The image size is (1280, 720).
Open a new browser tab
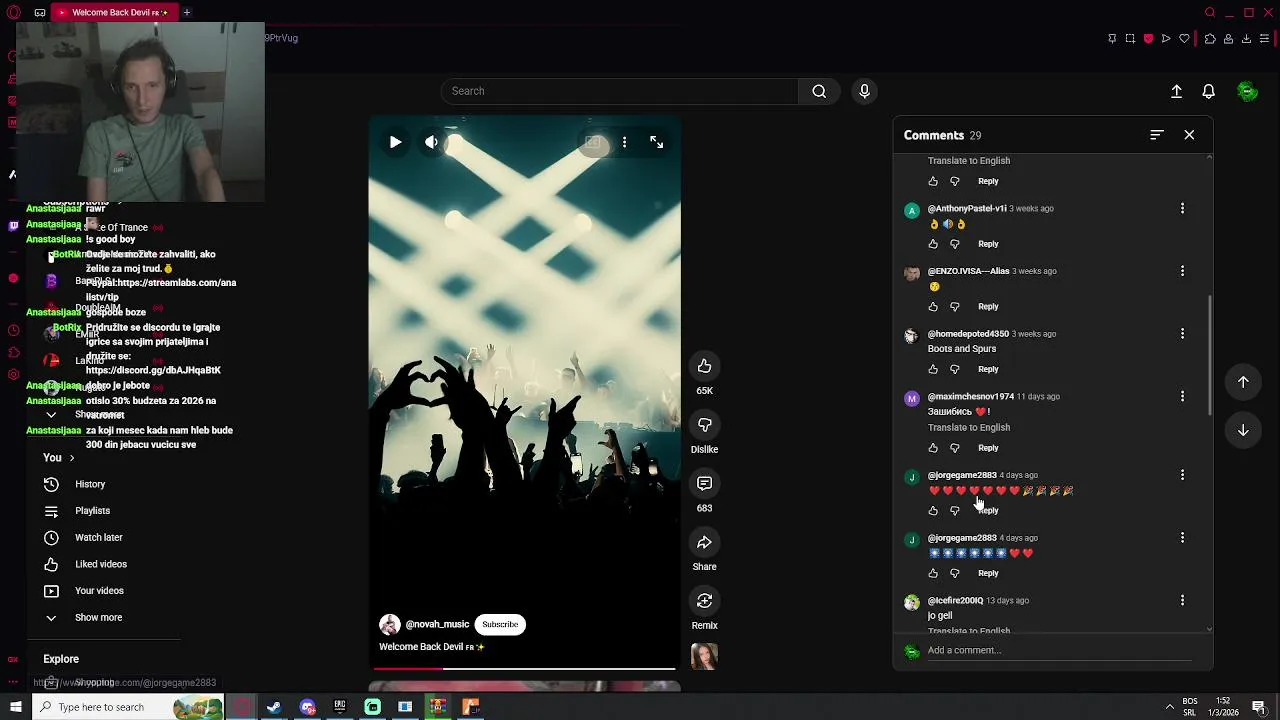186,12
